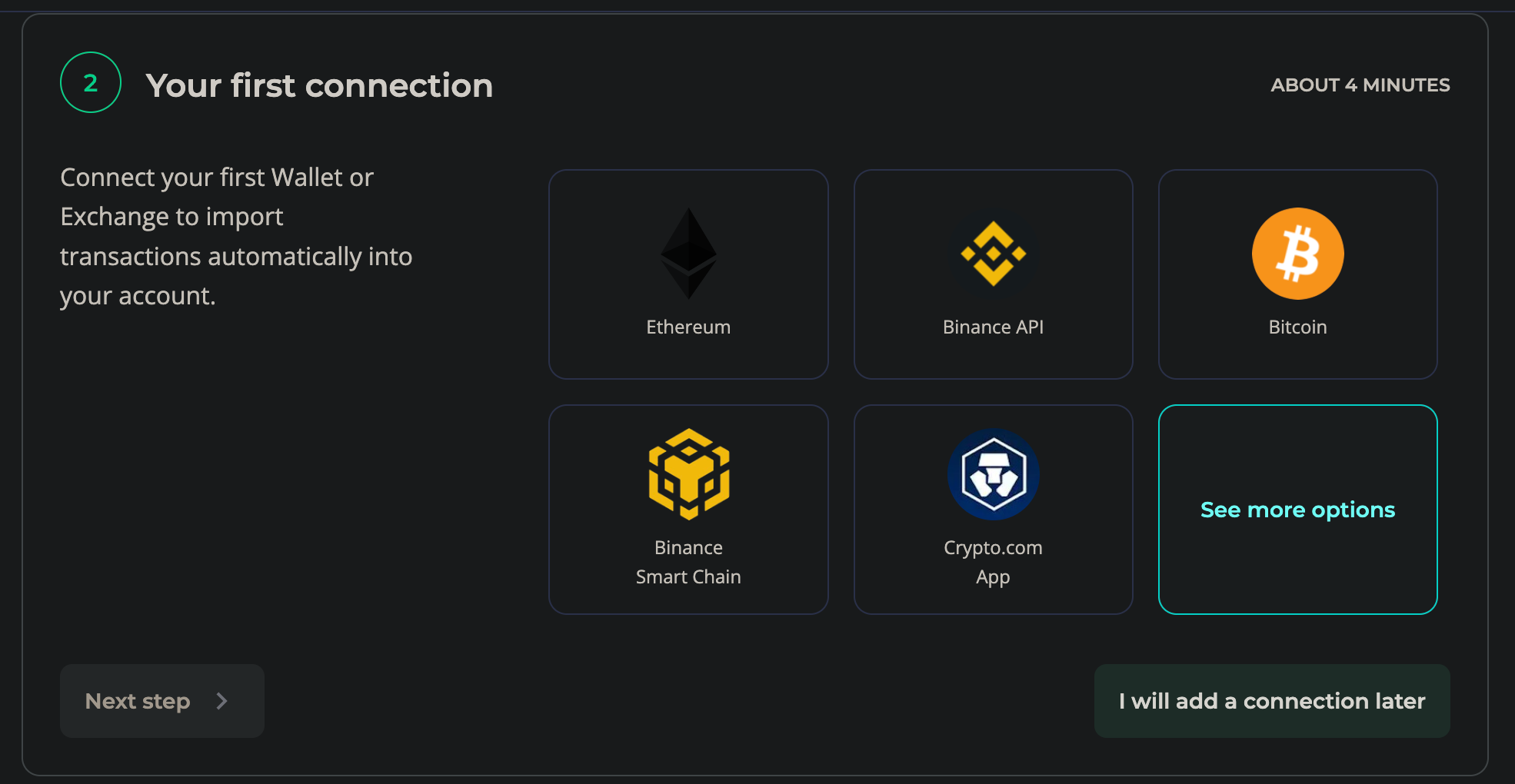
Task: Click the chevron arrow inside Next step
Action: (x=222, y=701)
